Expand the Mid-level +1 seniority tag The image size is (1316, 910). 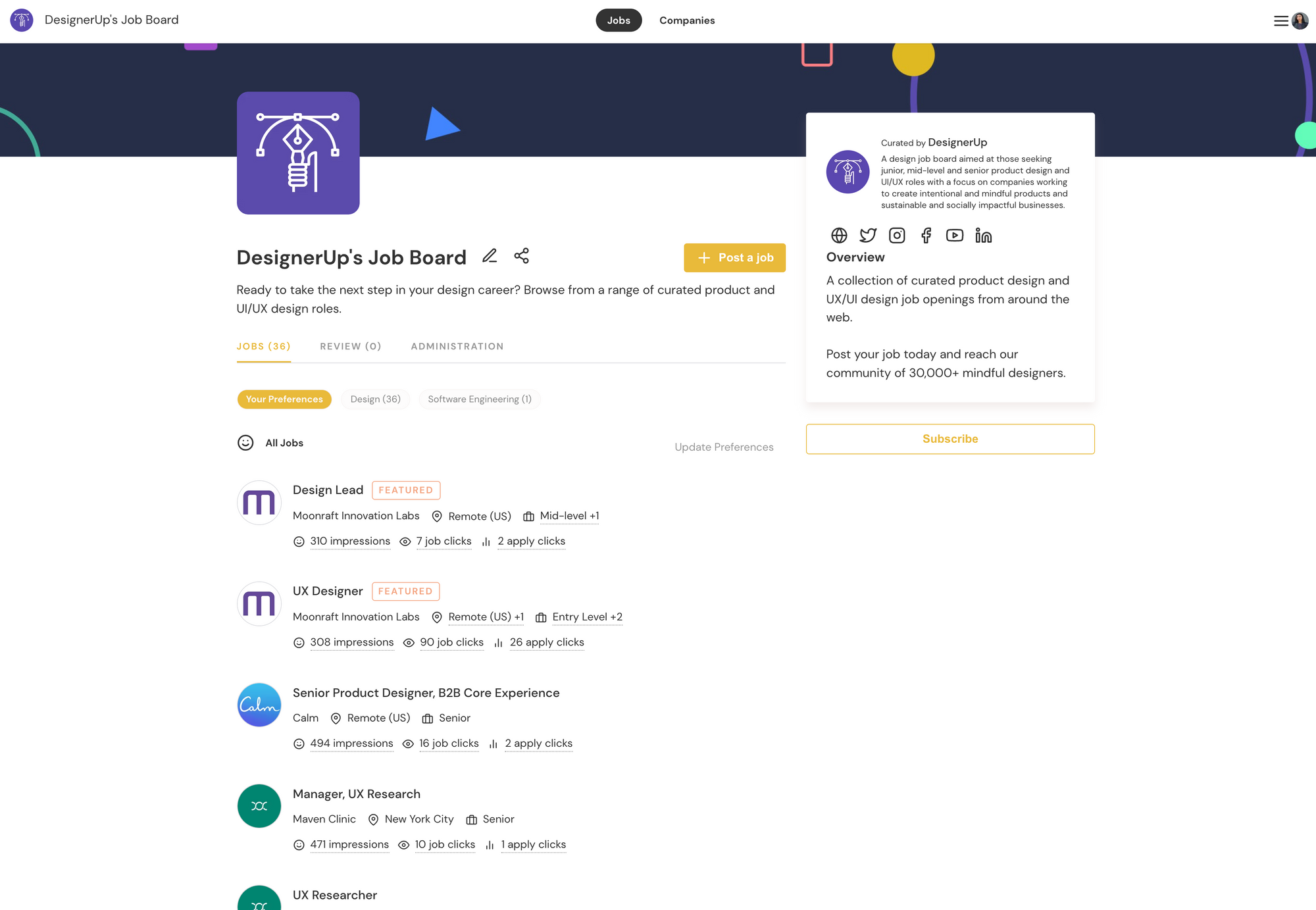(x=569, y=516)
